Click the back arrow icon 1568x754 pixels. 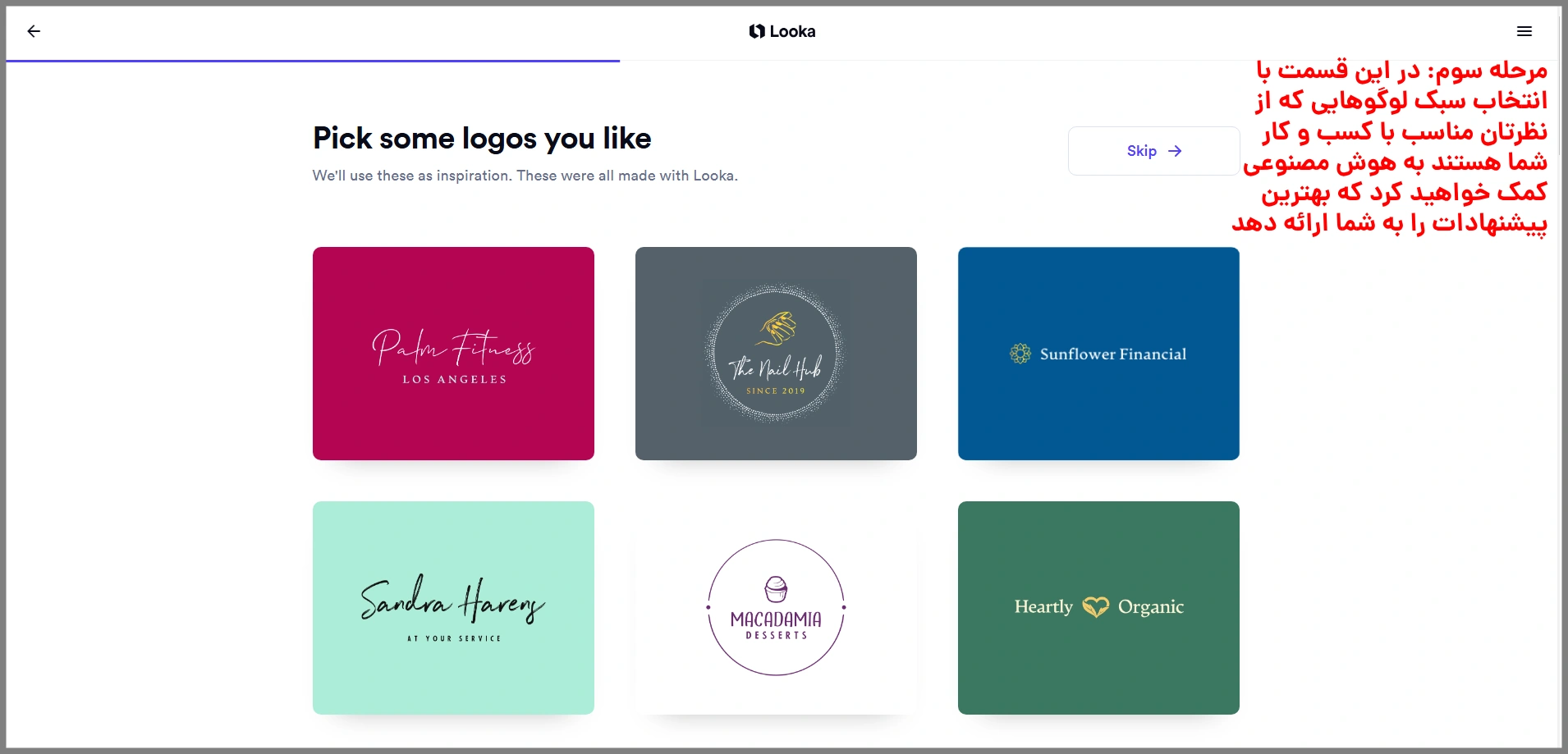[x=34, y=31]
